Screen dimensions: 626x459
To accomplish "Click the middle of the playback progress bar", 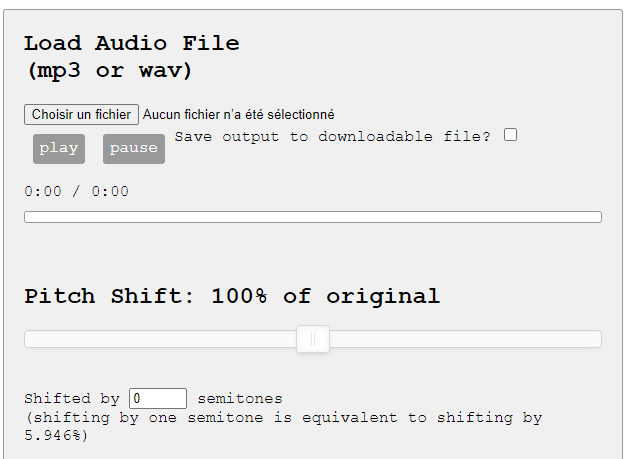I will point(313,217).
